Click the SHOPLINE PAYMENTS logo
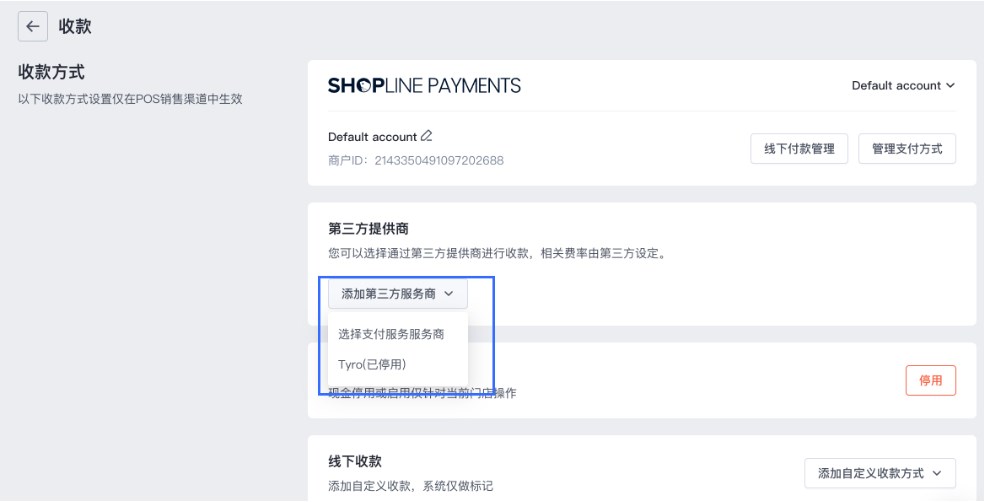Image resolution: width=984 pixels, height=502 pixels. pyautogui.click(x=424, y=86)
